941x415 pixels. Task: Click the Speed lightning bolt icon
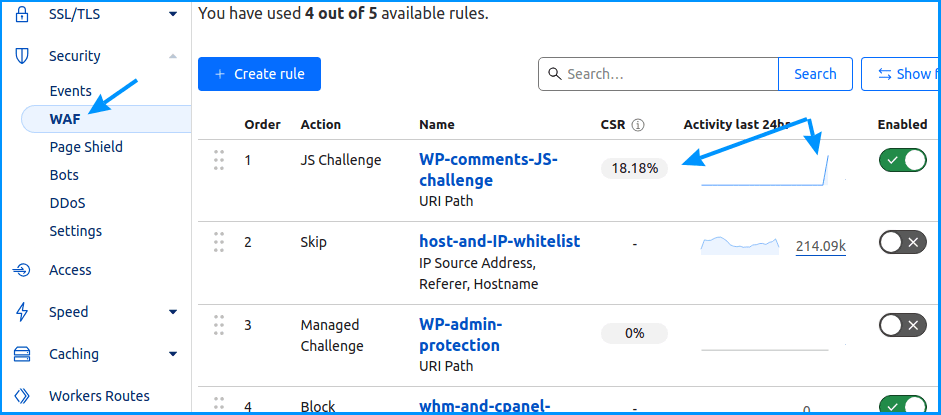22,312
